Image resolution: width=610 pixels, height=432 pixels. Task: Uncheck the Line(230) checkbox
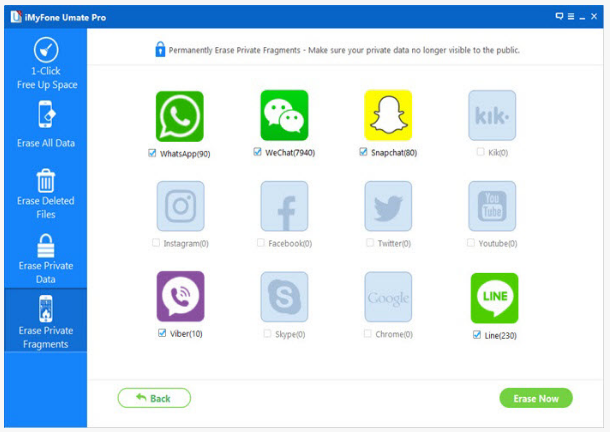click(477, 334)
